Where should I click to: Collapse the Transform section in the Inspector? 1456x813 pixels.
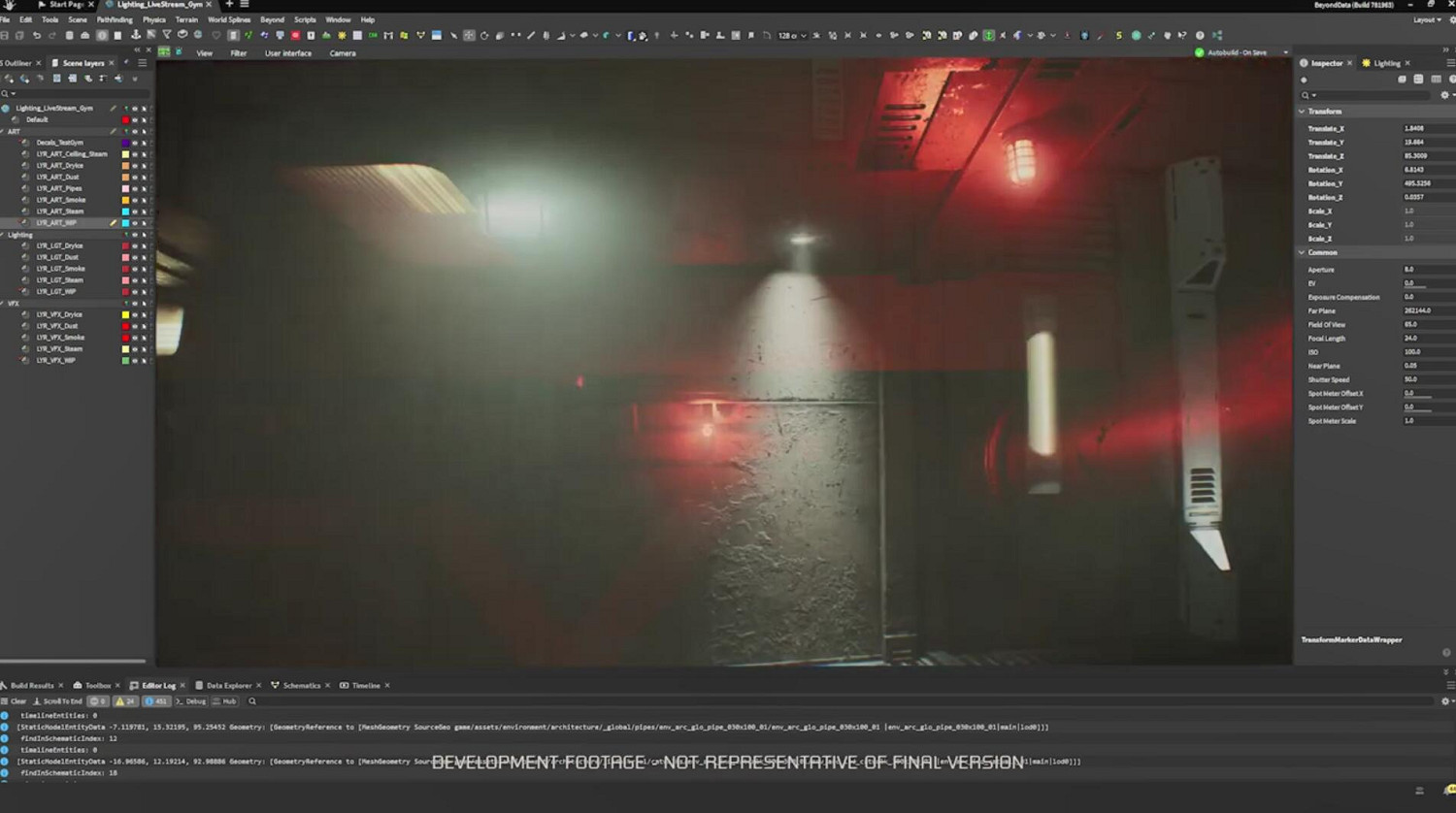click(x=1303, y=112)
